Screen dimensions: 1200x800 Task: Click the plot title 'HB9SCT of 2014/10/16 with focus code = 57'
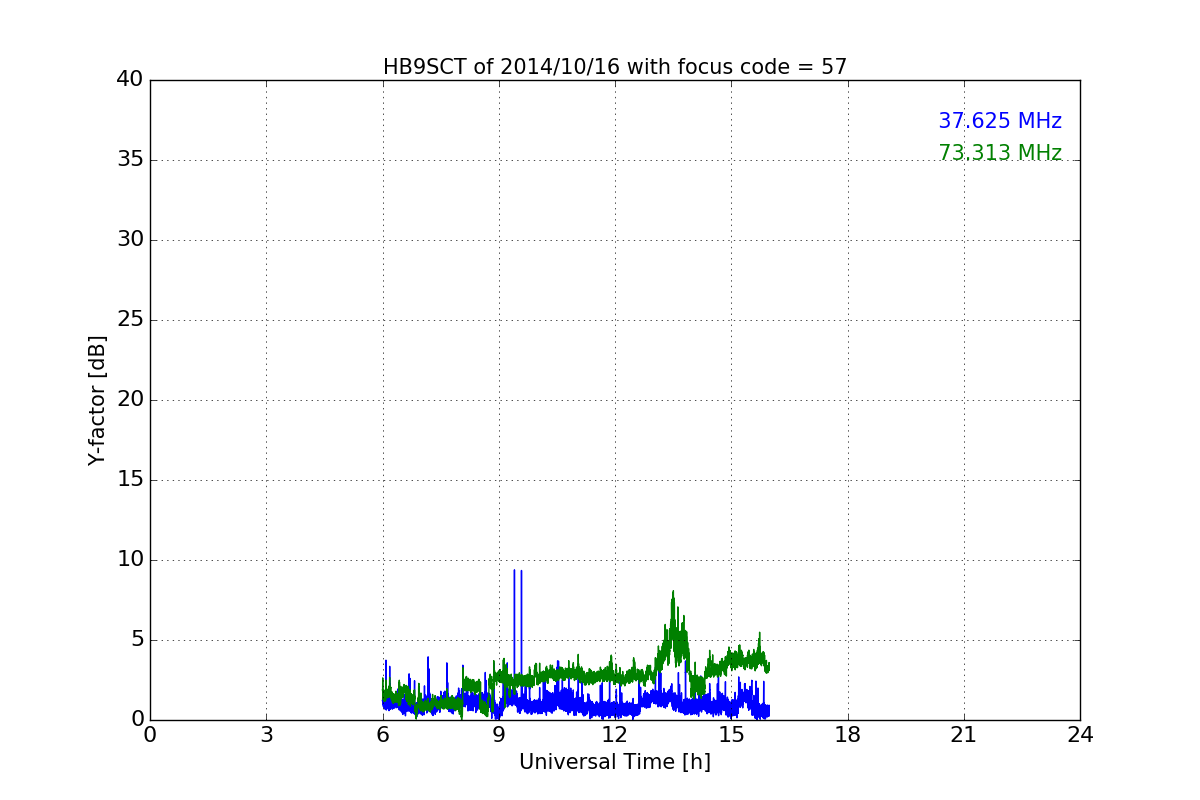[x=615, y=67]
